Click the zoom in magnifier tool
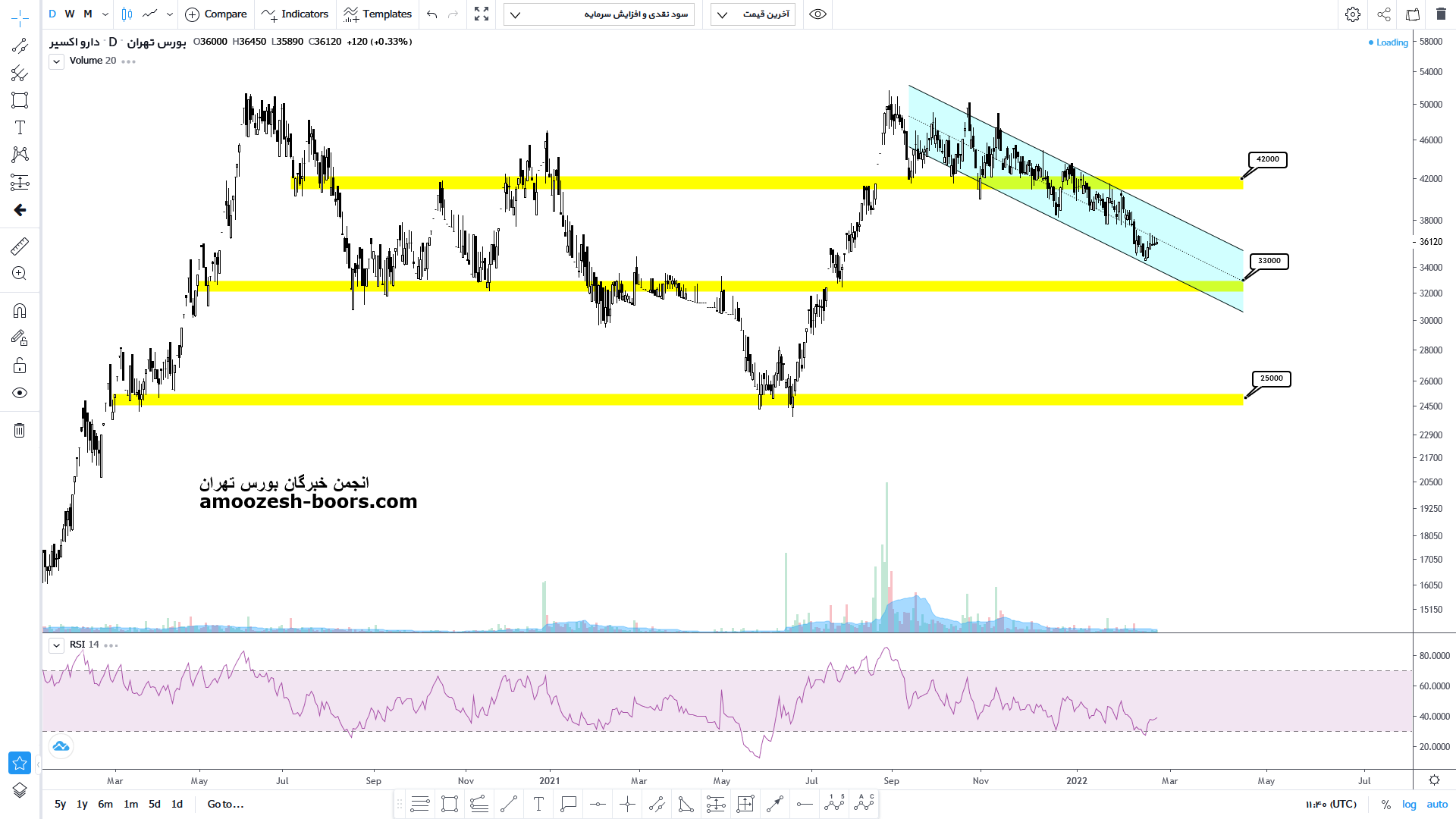 20,274
